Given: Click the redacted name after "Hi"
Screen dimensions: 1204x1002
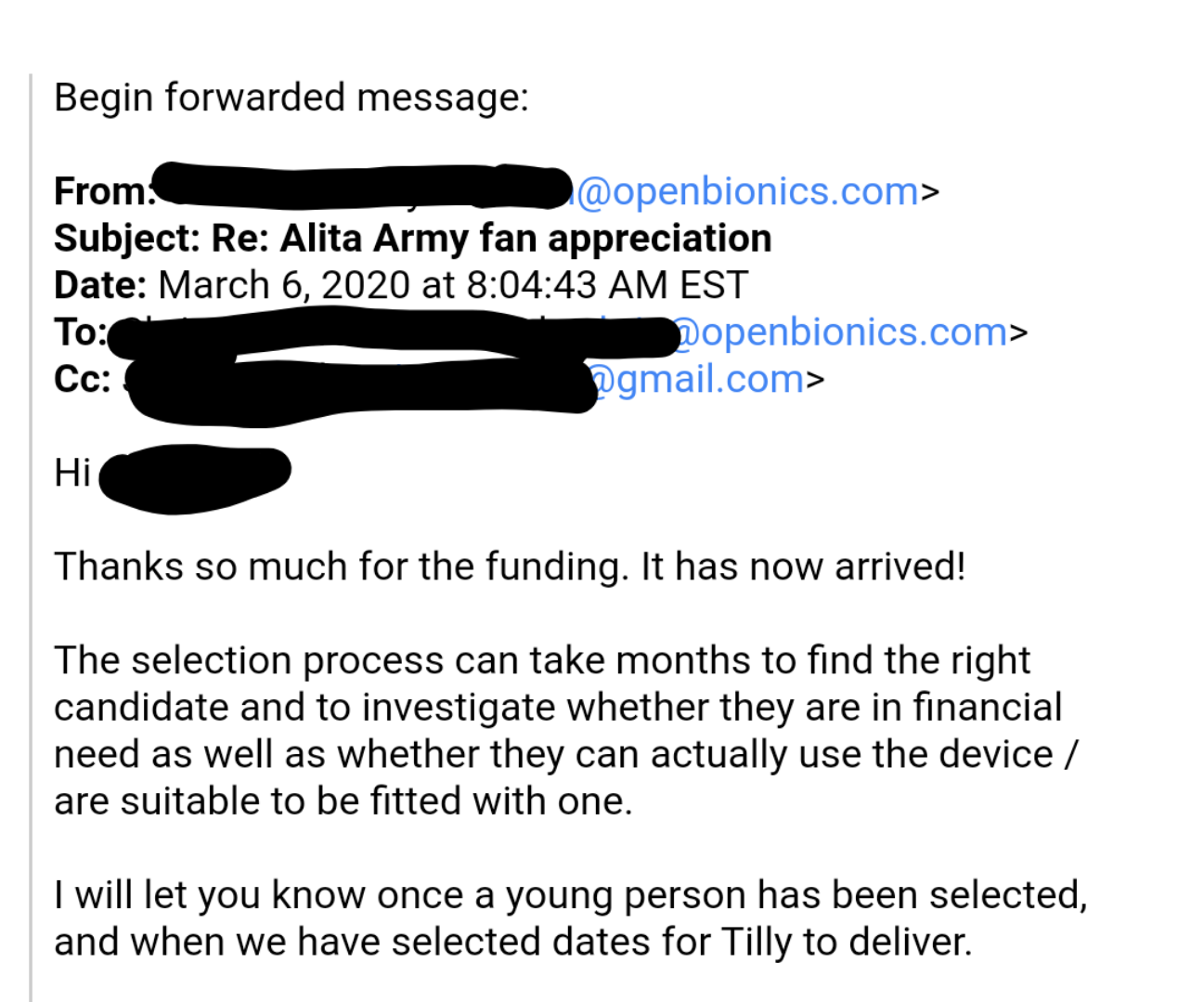Looking at the screenshot, I should (193, 476).
